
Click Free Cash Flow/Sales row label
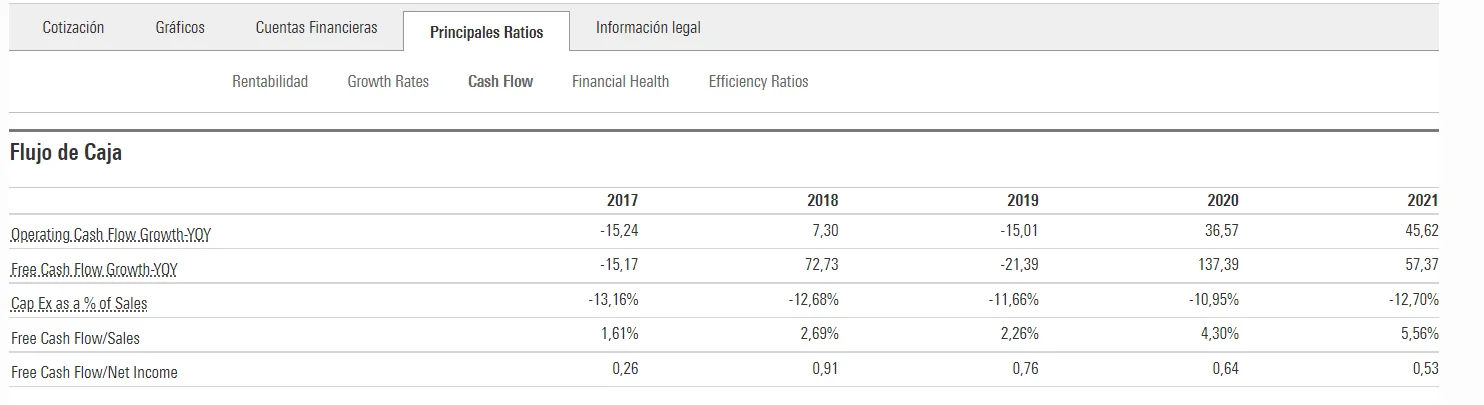coord(75,338)
